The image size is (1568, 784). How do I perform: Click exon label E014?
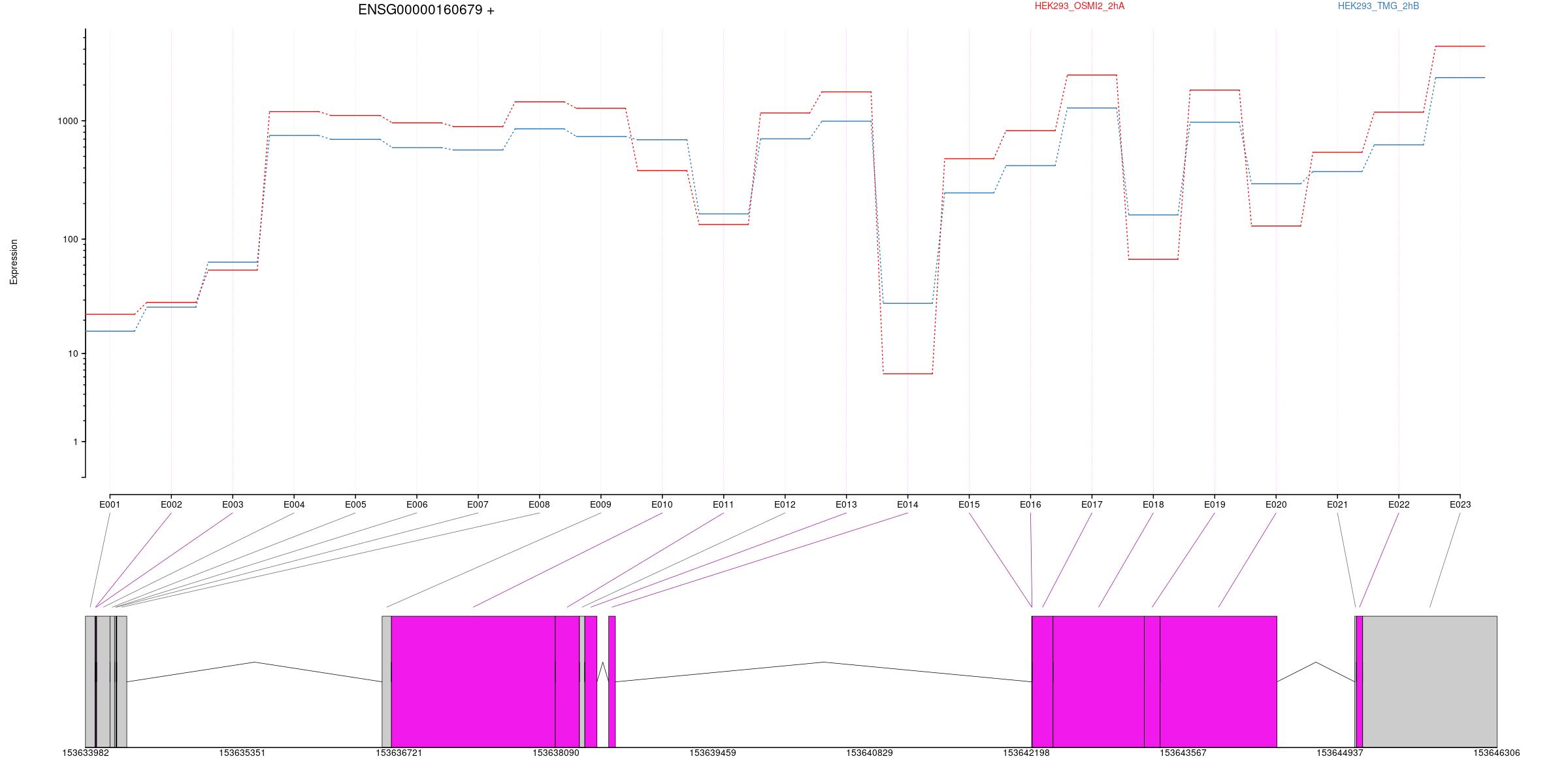[x=907, y=504]
